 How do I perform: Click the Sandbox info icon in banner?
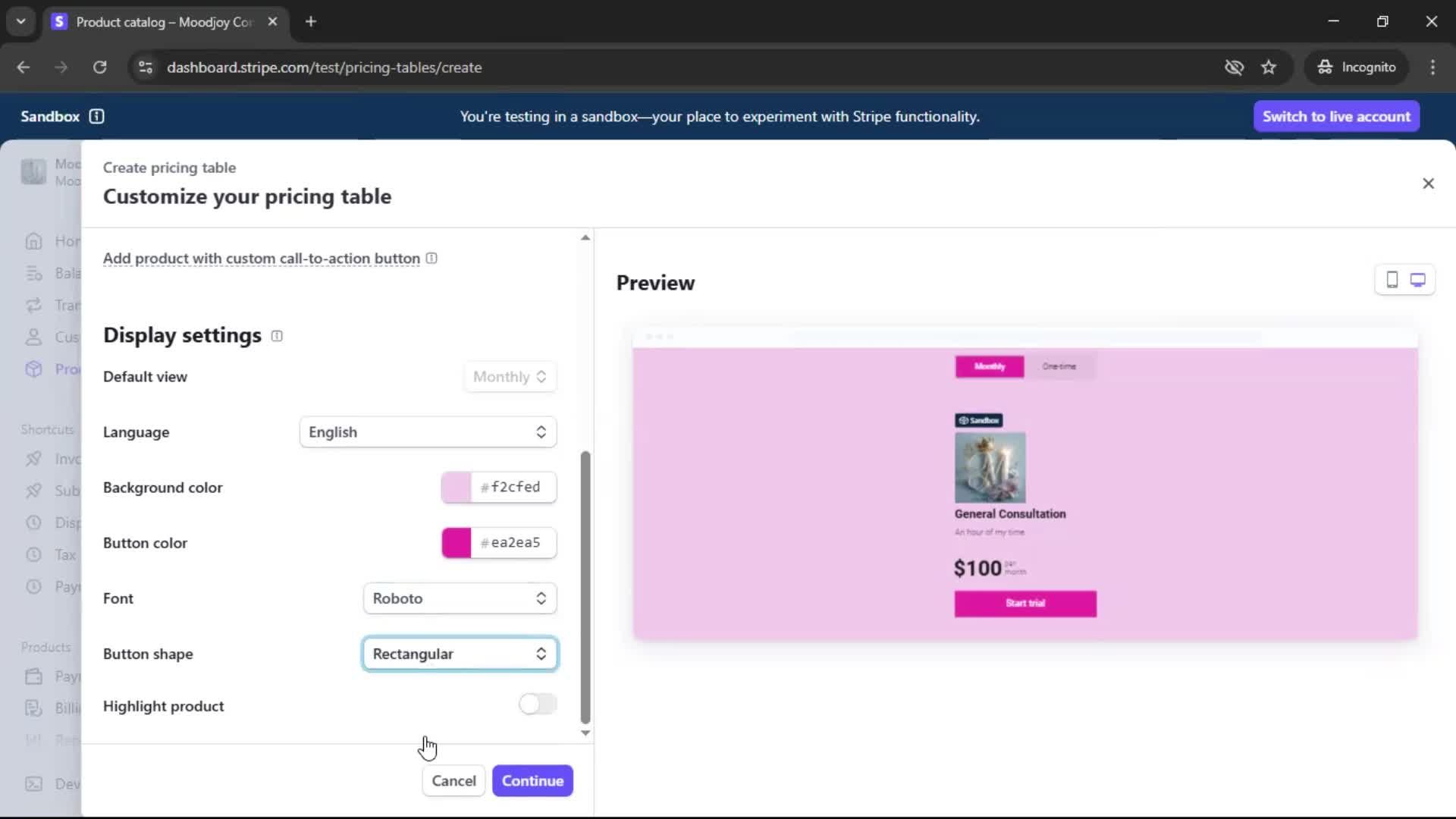(x=96, y=116)
